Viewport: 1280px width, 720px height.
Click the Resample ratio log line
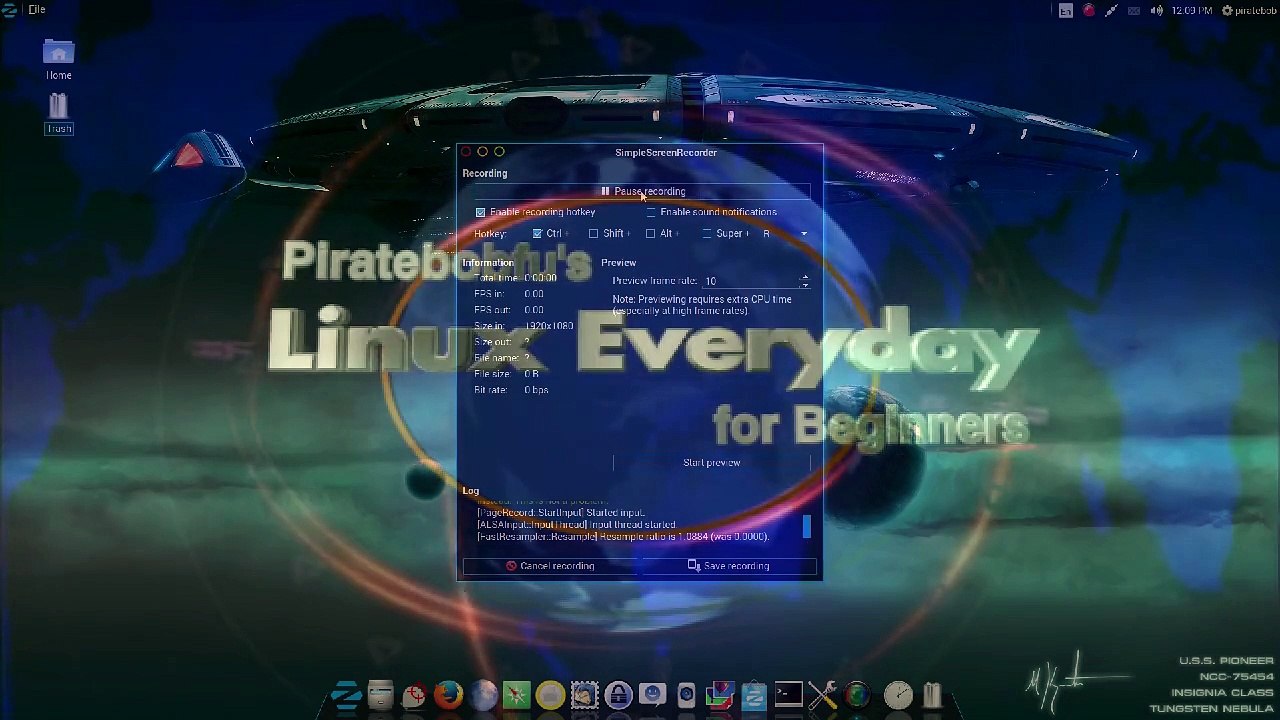(x=623, y=537)
